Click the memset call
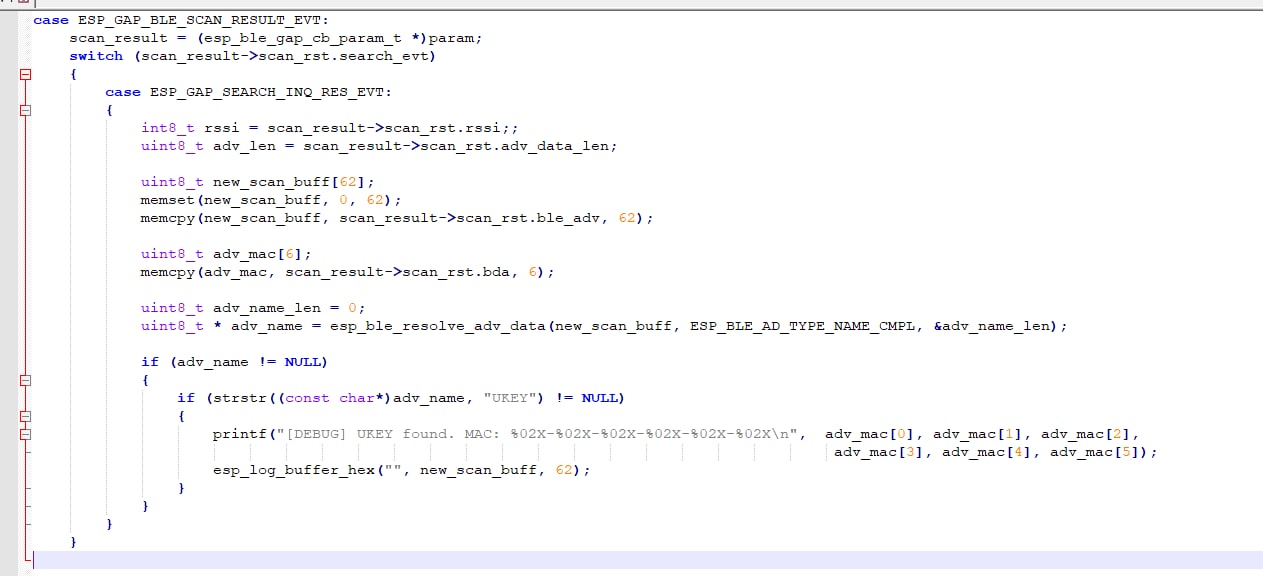The width and height of the screenshot is (1263, 576). [x=271, y=200]
